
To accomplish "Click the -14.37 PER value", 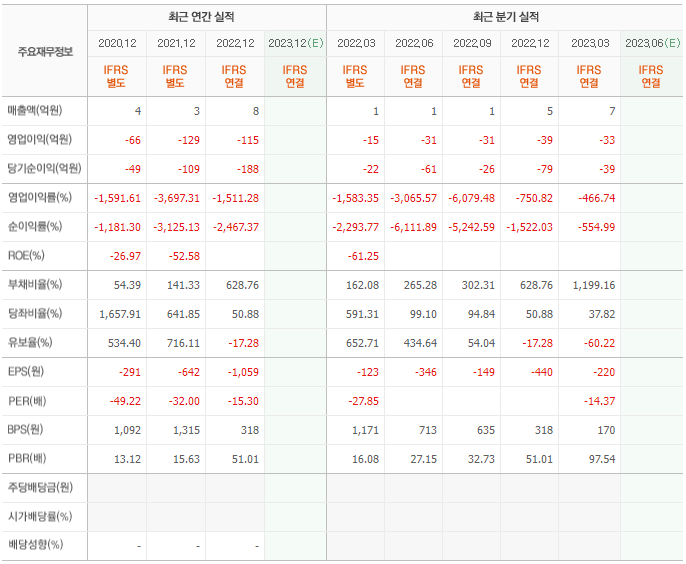I will [x=599, y=401].
